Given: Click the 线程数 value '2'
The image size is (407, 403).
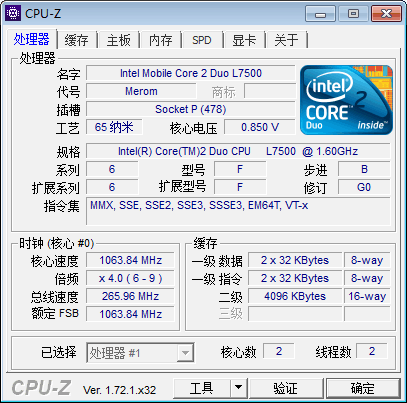Looking at the screenshot, I should coord(372,351).
